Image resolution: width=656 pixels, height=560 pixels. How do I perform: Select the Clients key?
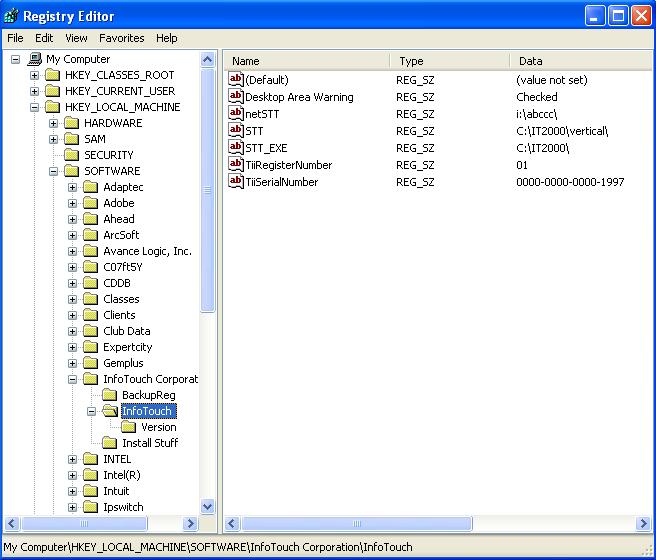[119, 315]
